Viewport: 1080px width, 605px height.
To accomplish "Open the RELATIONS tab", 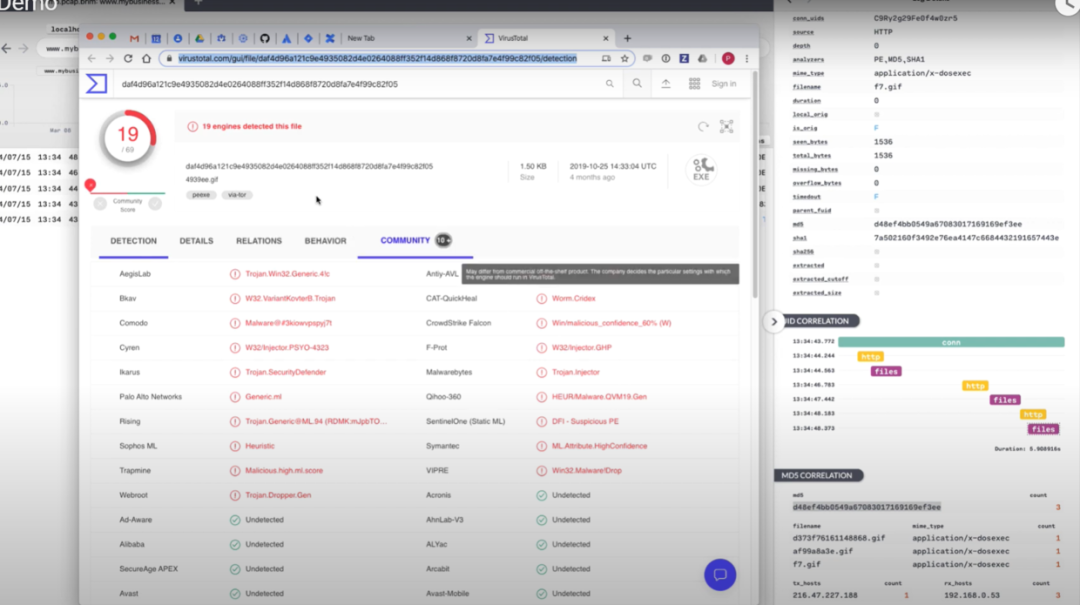I will (259, 241).
